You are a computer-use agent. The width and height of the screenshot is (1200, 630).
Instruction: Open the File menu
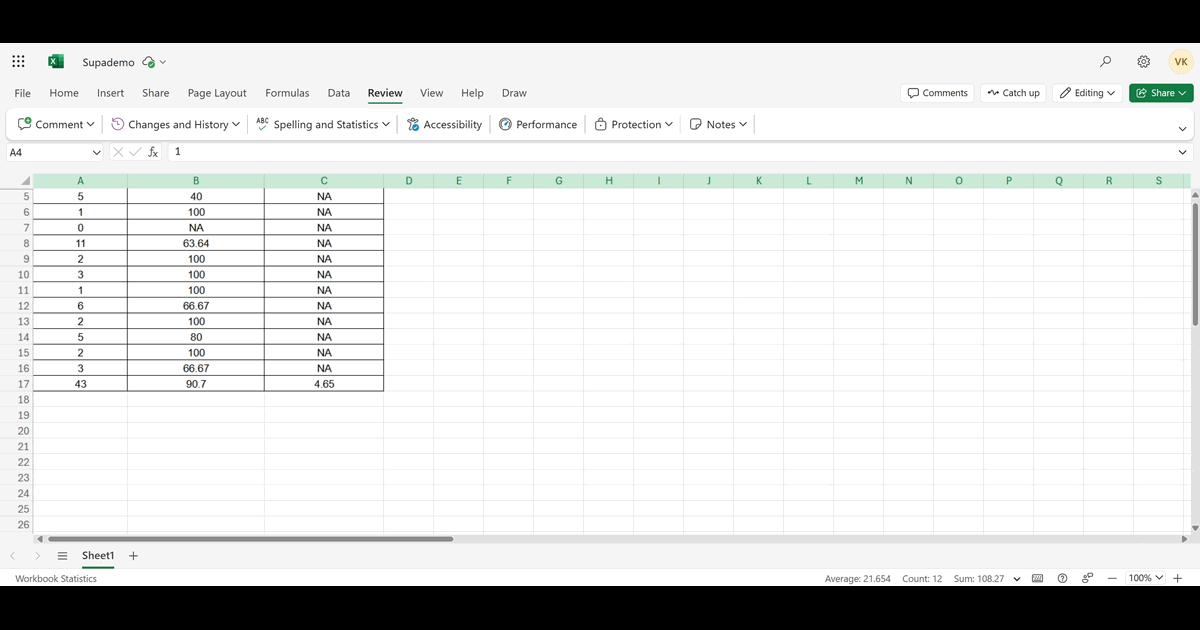point(23,93)
